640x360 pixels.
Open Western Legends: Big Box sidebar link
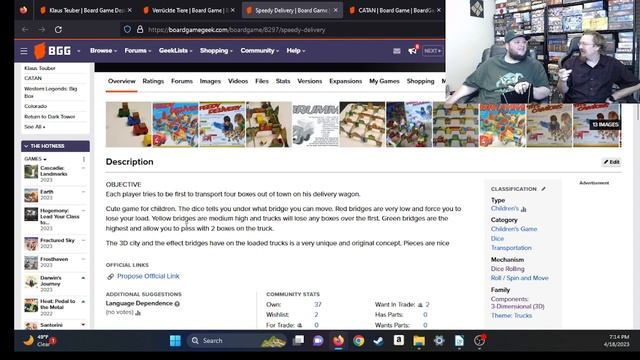pos(51,92)
